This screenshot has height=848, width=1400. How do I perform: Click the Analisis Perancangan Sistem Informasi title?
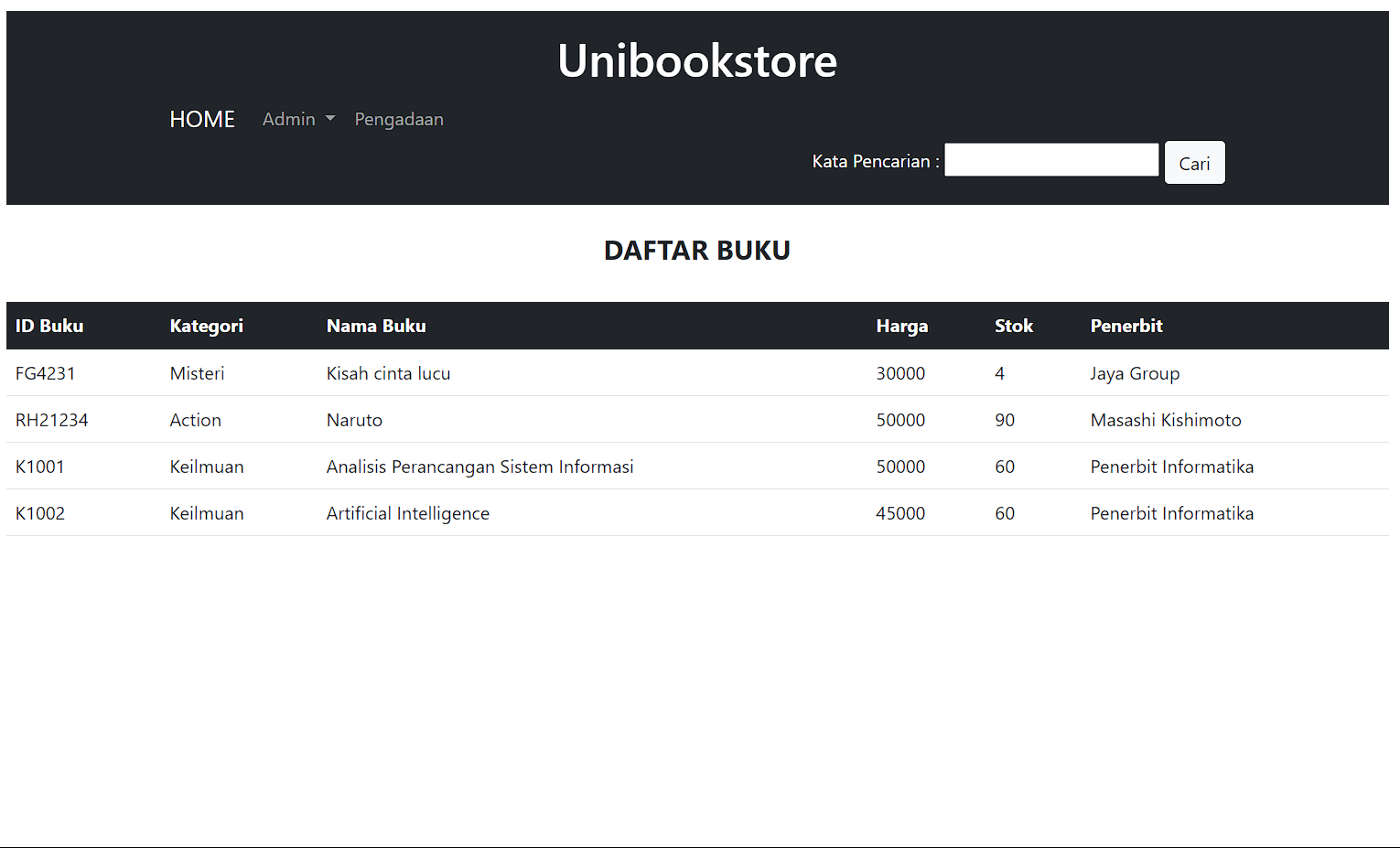[x=479, y=467]
